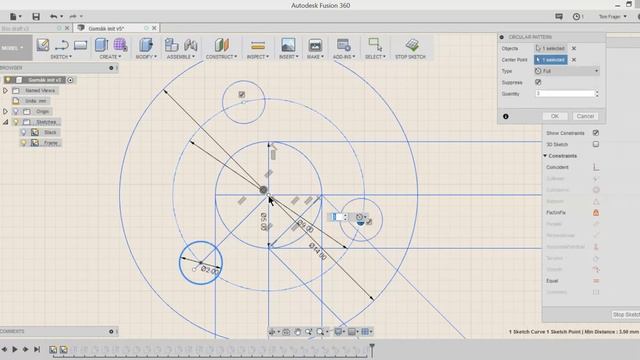The width and height of the screenshot is (640, 360).
Task: Click the info icon in Circular Pattern dialog
Action: tap(506, 116)
